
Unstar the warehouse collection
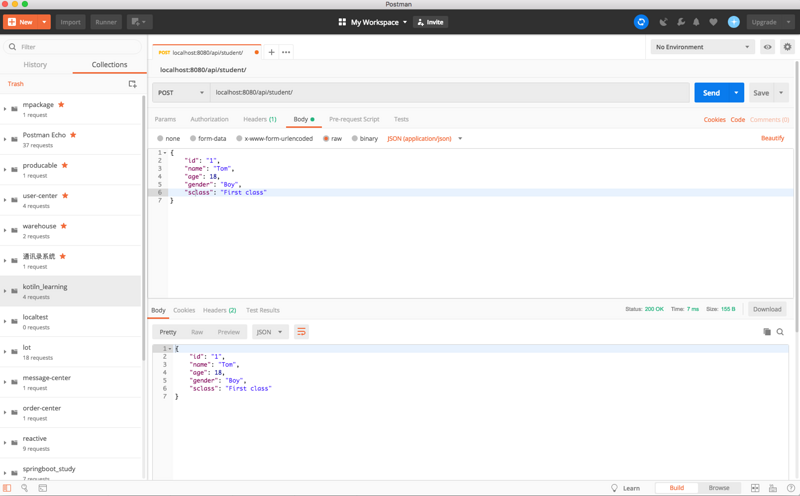(x=64, y=226)
